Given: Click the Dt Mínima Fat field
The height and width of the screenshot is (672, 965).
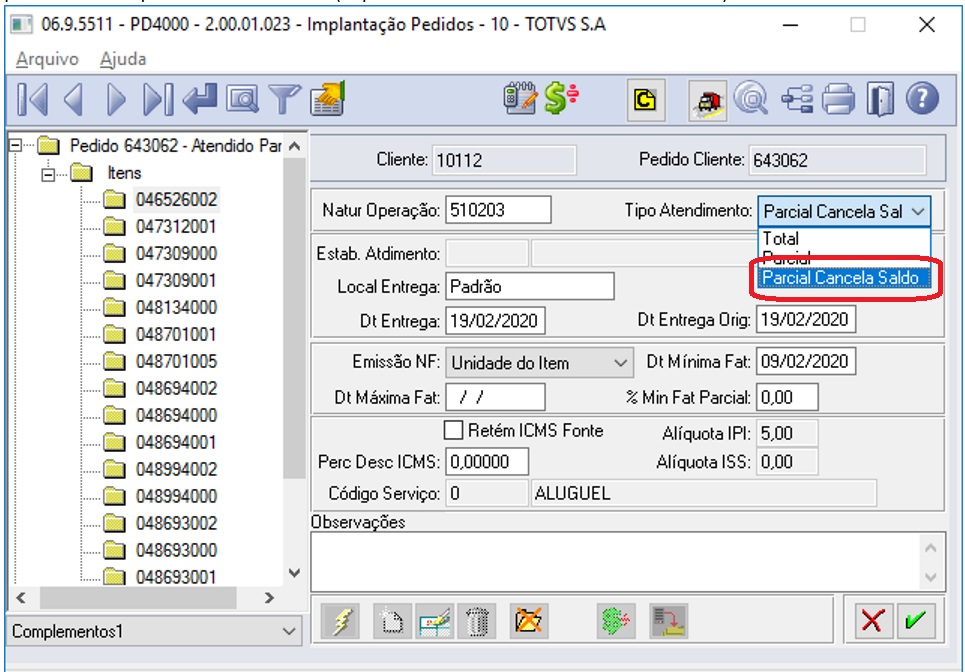Looking at the screenshot, I should (x=806, y=361).
